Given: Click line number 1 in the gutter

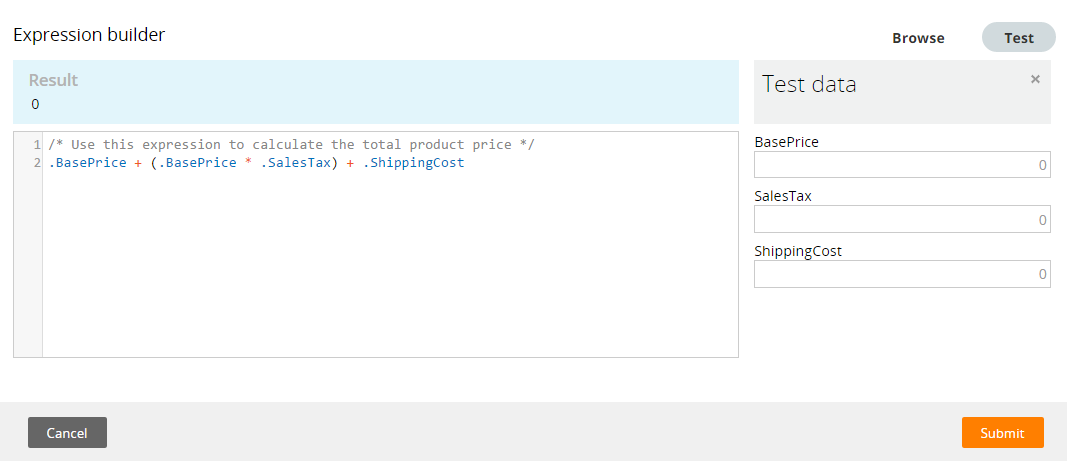Looking at the screenshot, I should click(37, 145).
